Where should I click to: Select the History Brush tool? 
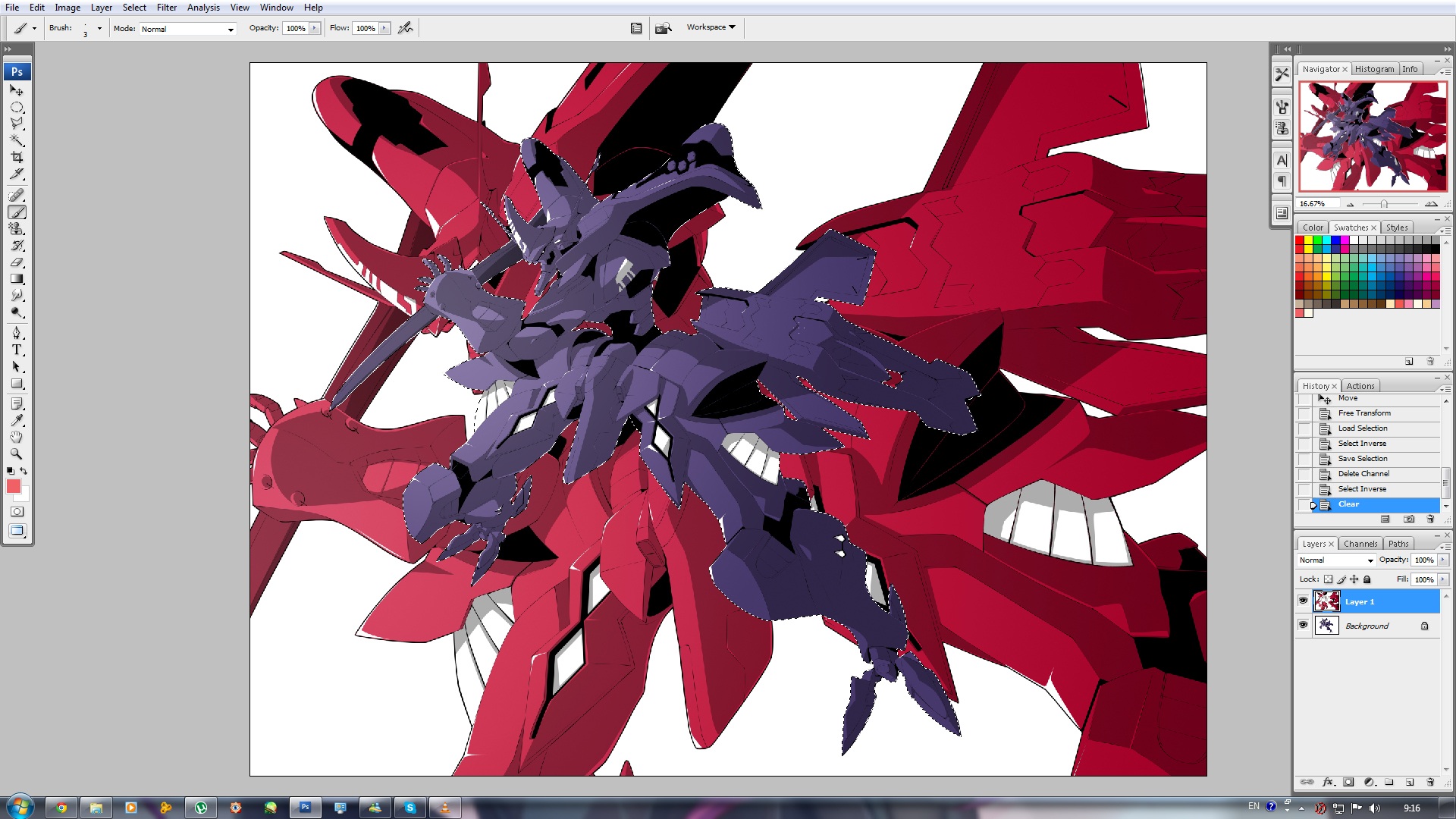(x=17, y=246)
